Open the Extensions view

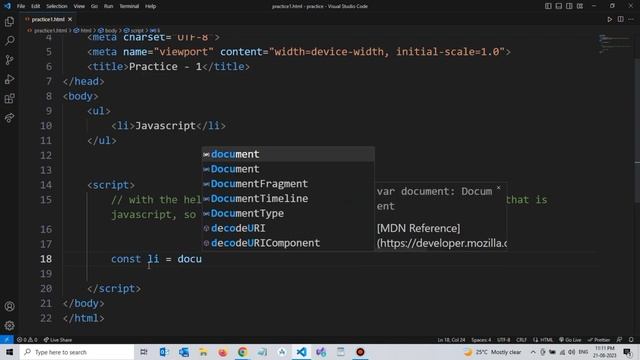coord(9,98)
